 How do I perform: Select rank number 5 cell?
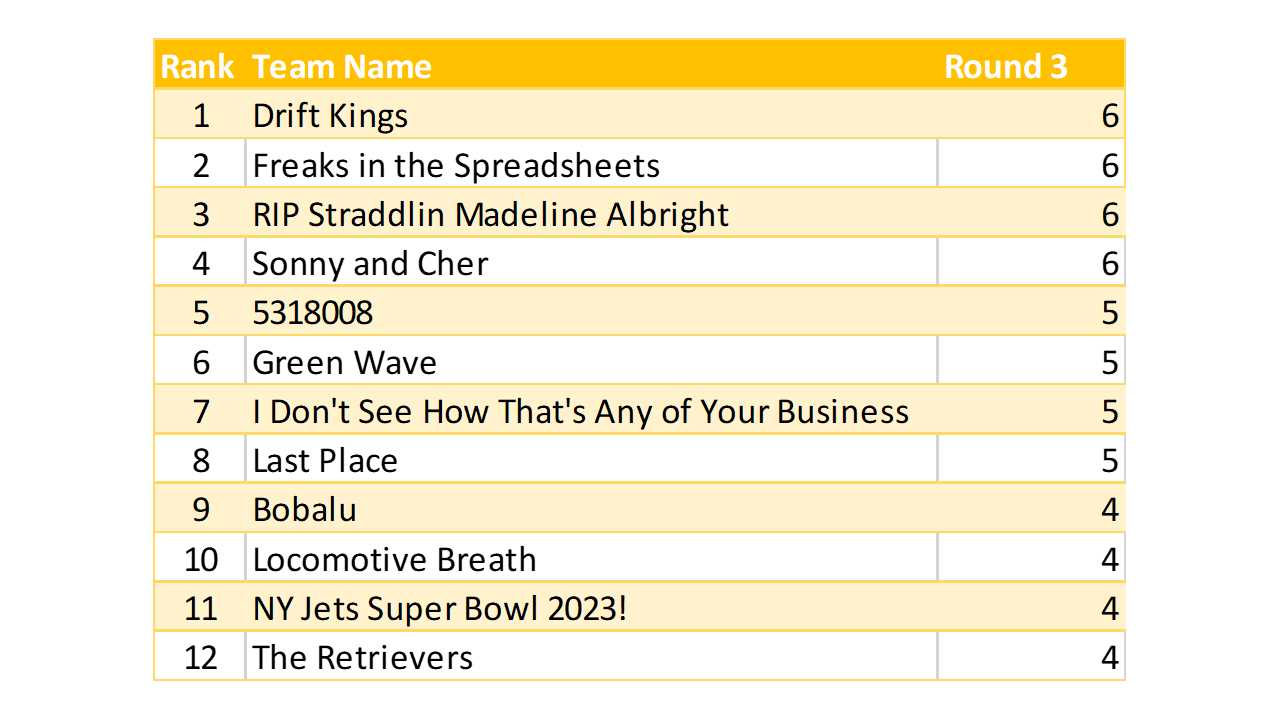[201, 313]
